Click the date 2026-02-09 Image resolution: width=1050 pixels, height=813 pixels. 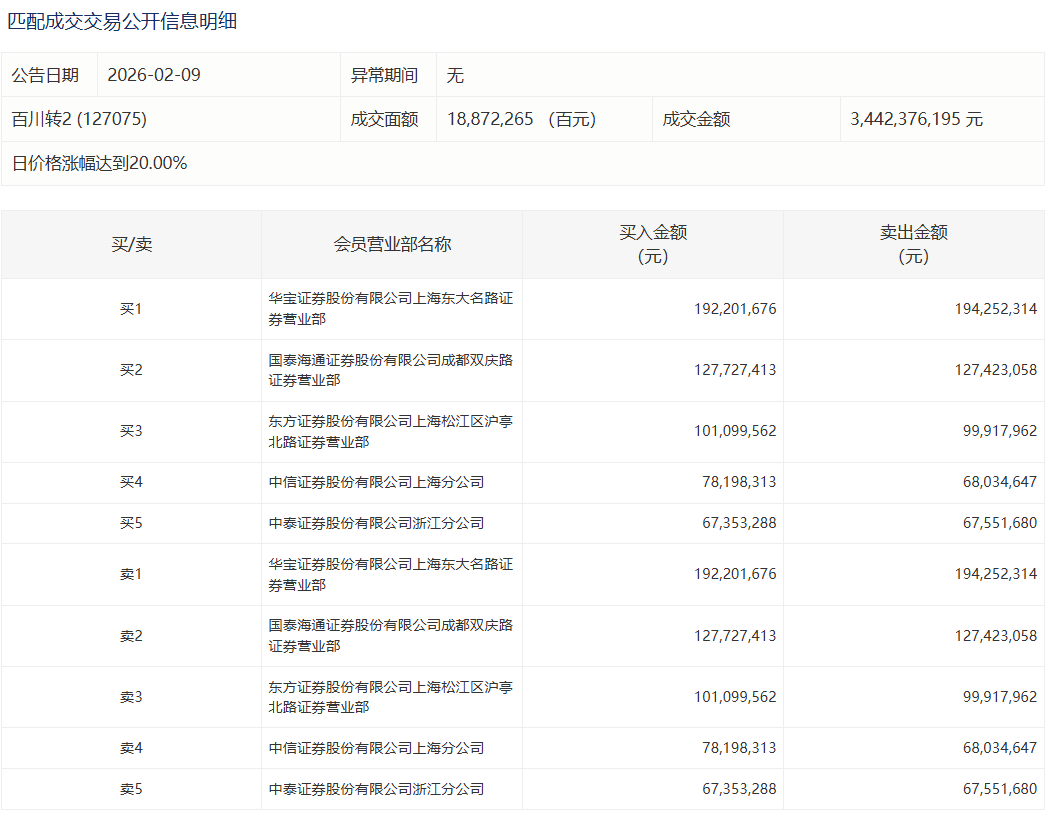pos(154,75)
